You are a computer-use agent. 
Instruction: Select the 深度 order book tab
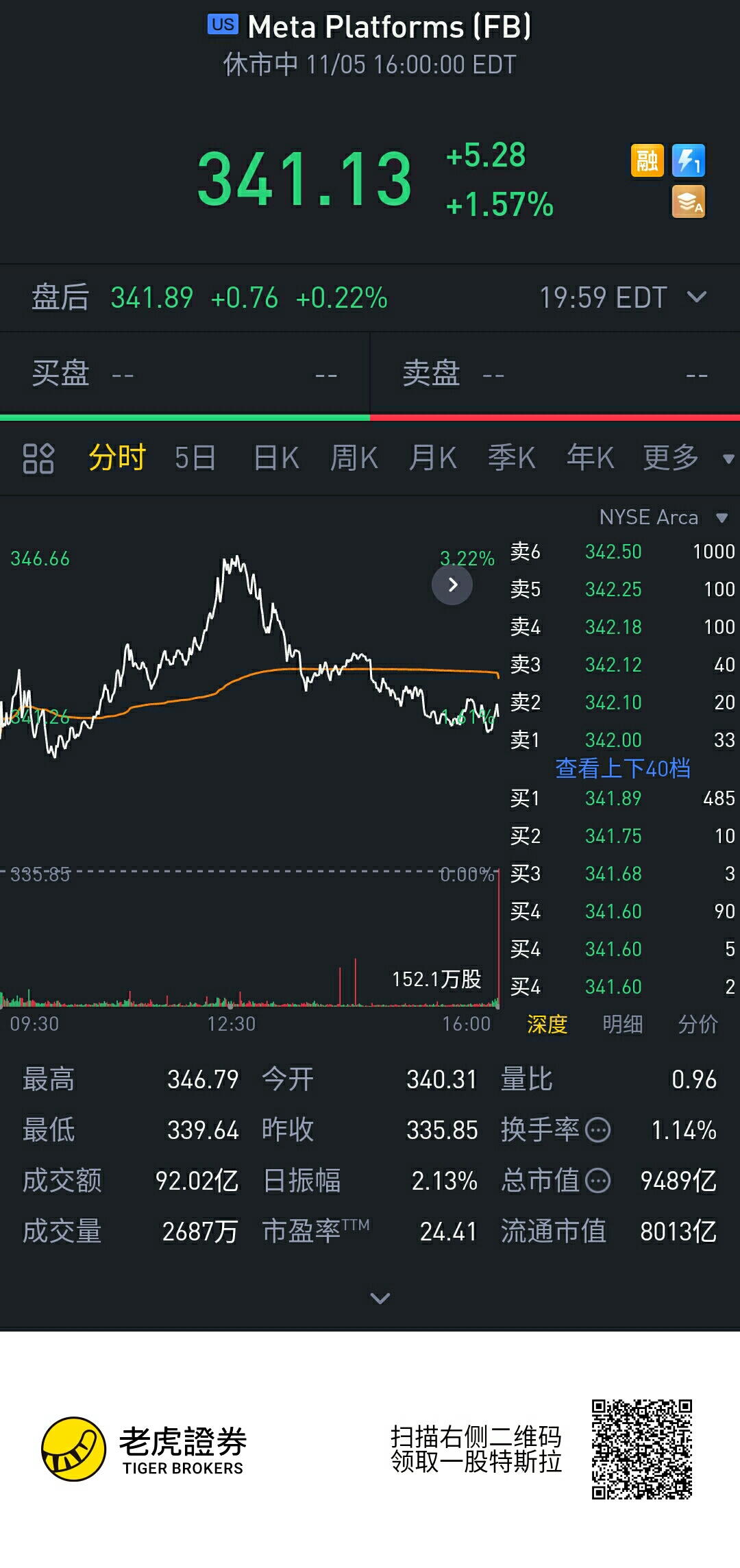547,1024
